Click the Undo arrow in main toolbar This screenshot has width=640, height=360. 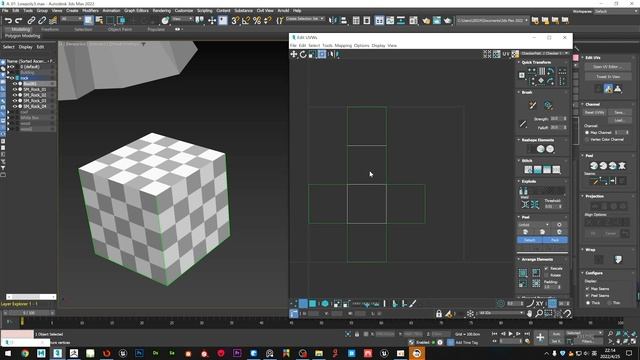pyautogui.click(x=8, y=20)
